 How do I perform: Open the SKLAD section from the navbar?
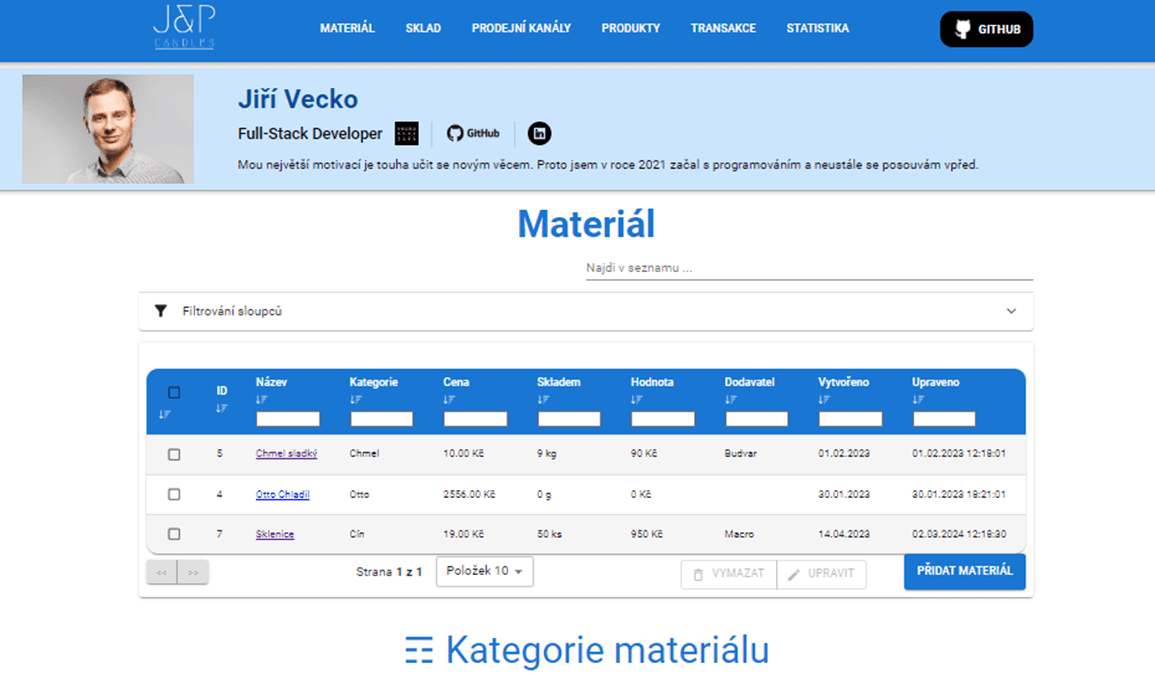423,29
